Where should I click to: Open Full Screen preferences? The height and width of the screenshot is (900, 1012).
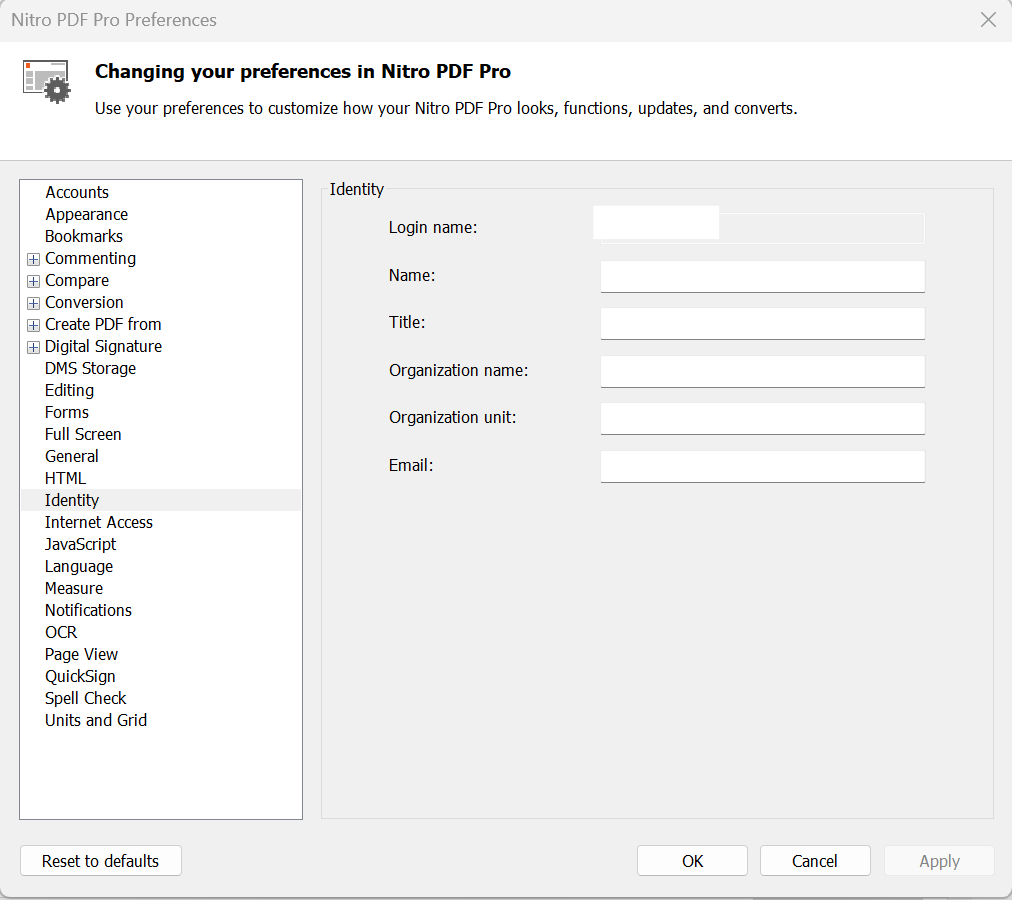pyautogui.click(x=83, y=434)
